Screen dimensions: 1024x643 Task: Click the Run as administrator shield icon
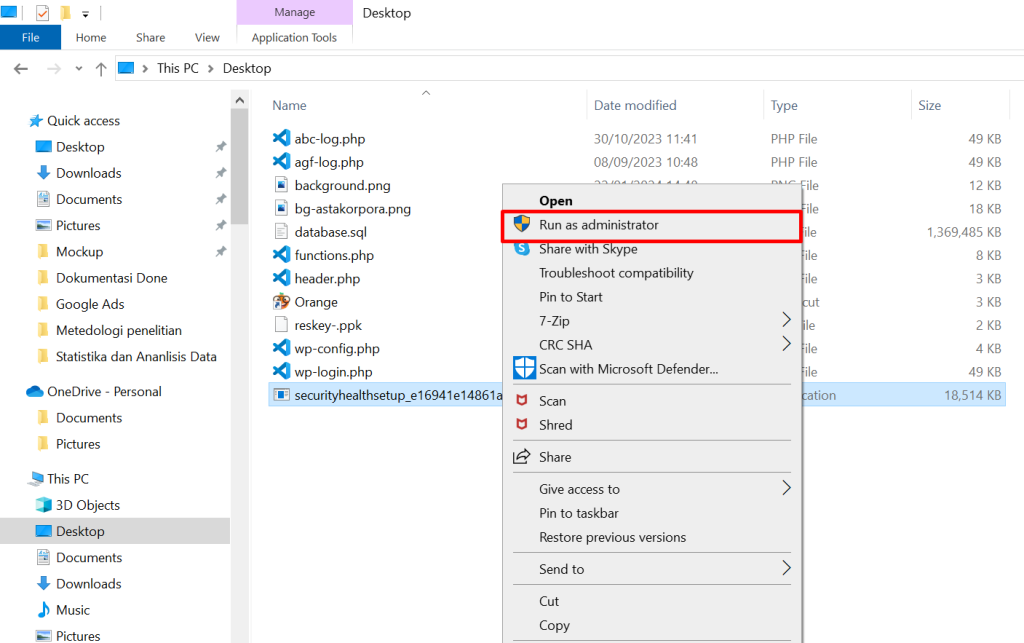(x=521, y=225)
